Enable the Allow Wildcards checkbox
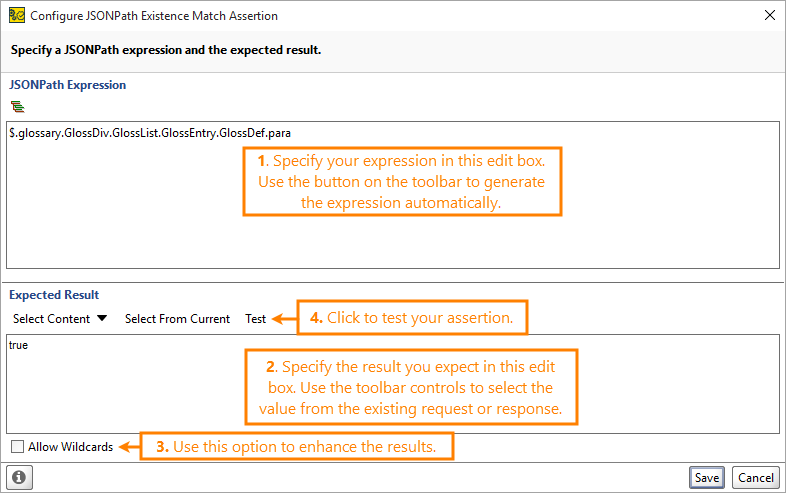 pos(18,446)
